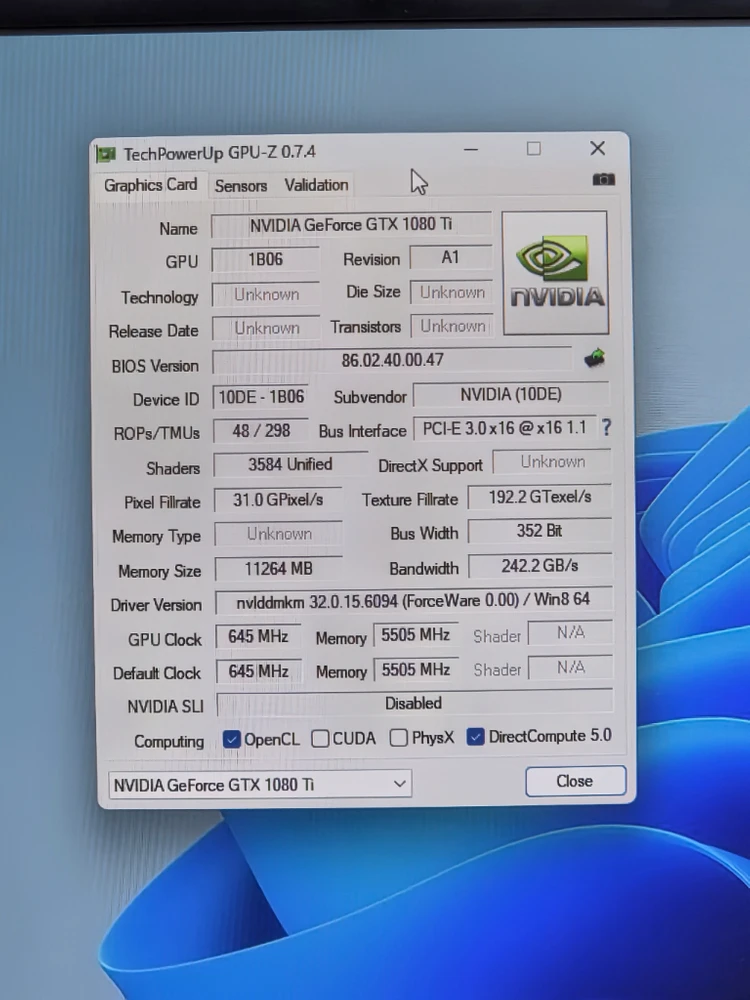
Task: Click the camera screenshot icon in GPU-Z
Action: pyautogui.click(x=603, y=179)
